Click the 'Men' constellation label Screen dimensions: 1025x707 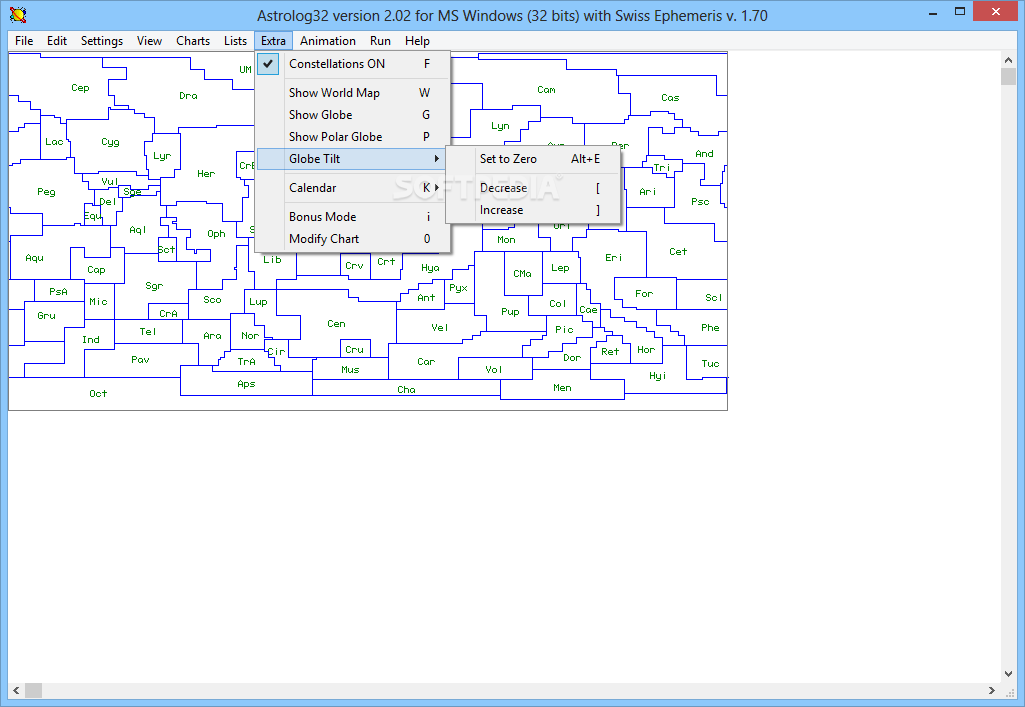[562, 387]
